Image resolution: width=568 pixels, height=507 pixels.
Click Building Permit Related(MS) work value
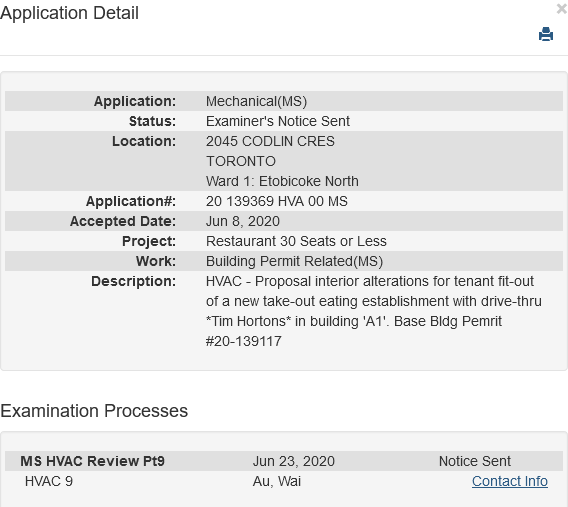295,261
